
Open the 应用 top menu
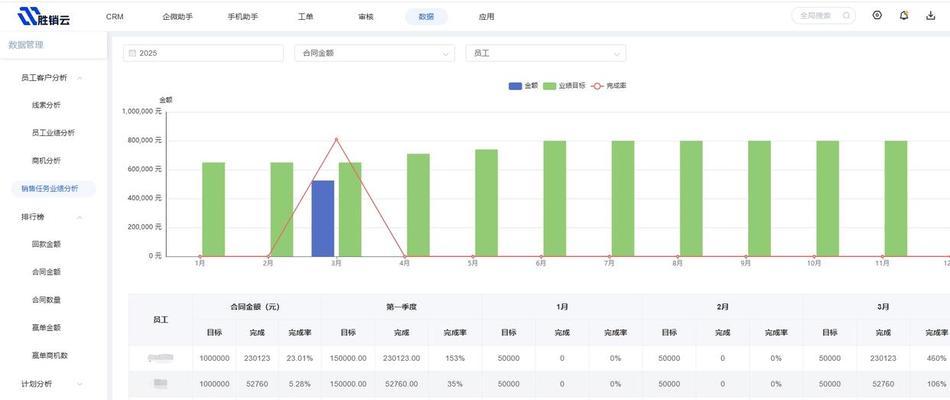pyautogui.click(x=487, y=17)
